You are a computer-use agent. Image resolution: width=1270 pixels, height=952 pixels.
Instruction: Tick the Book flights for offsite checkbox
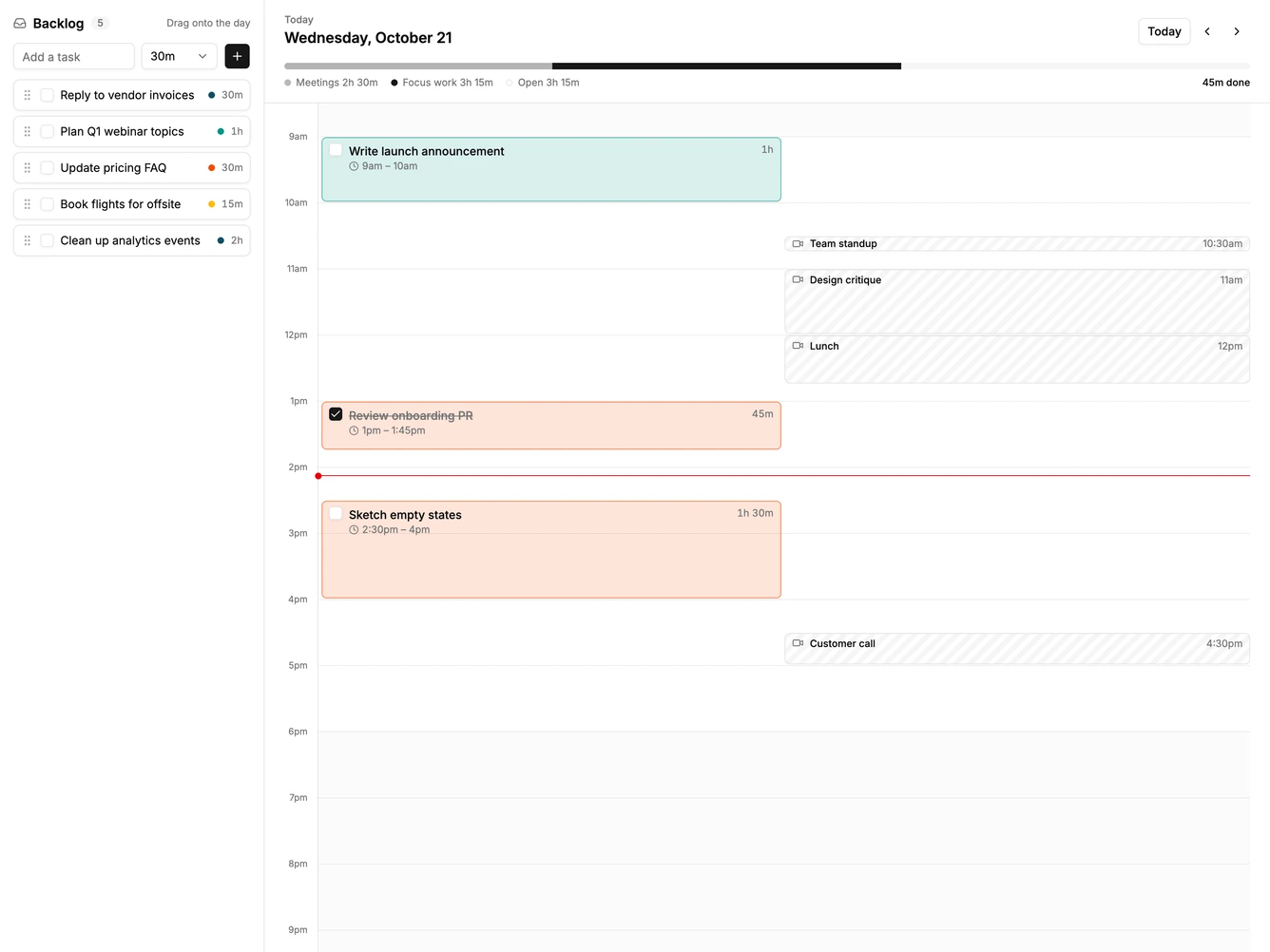point(47,204)
